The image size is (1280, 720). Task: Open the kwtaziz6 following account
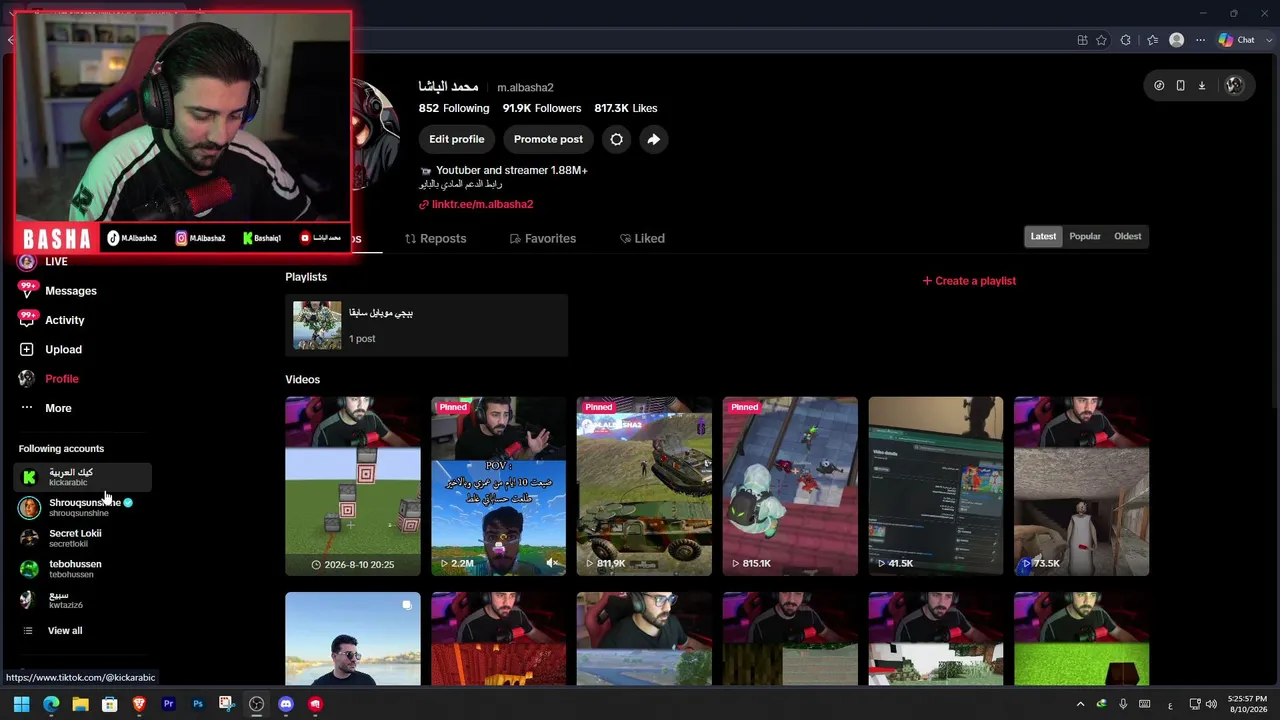tap(83, 599)
